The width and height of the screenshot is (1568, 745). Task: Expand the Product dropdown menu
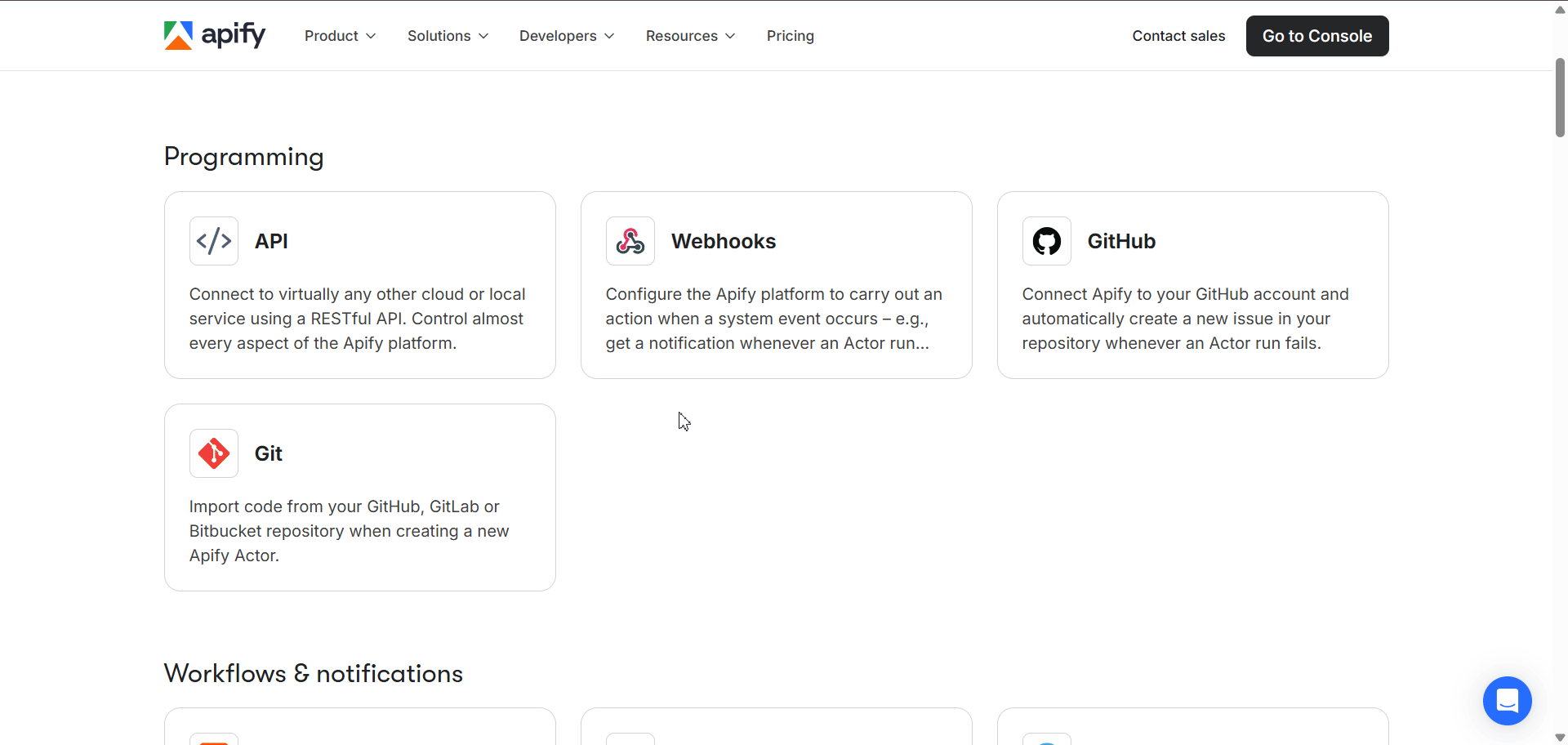(x=340, y=36)
